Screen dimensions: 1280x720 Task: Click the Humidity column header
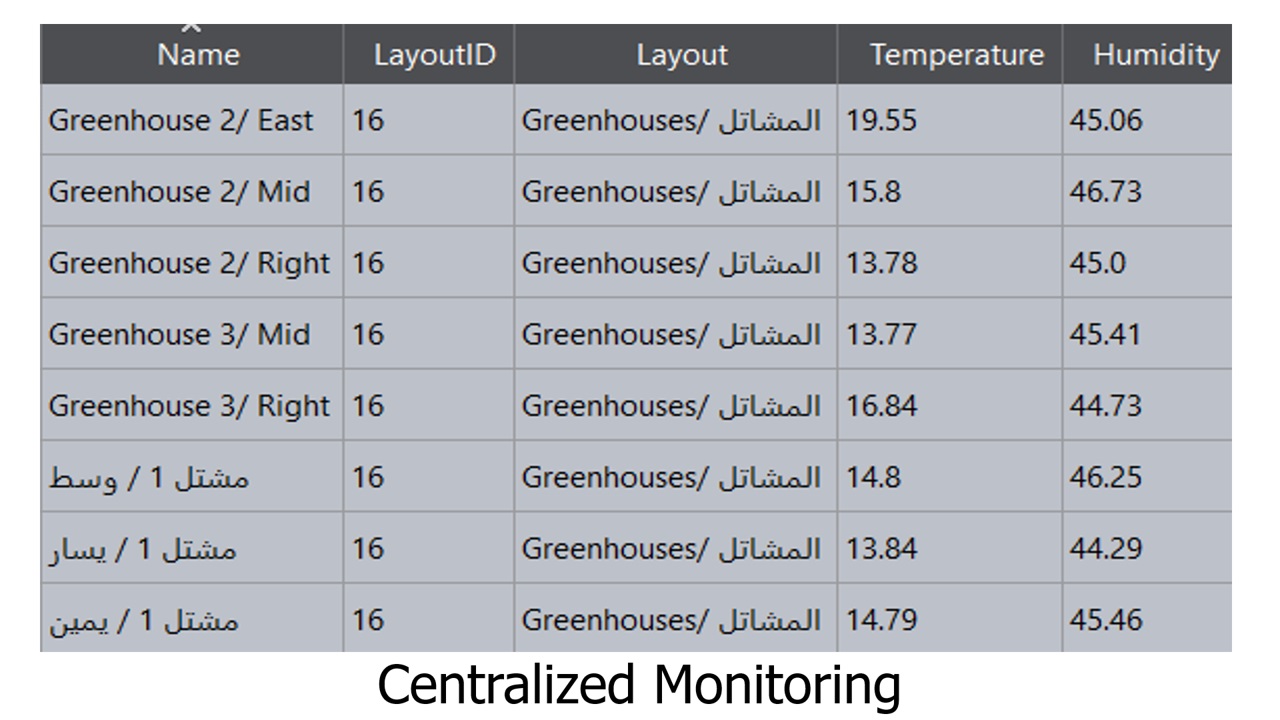point(1155,55)
